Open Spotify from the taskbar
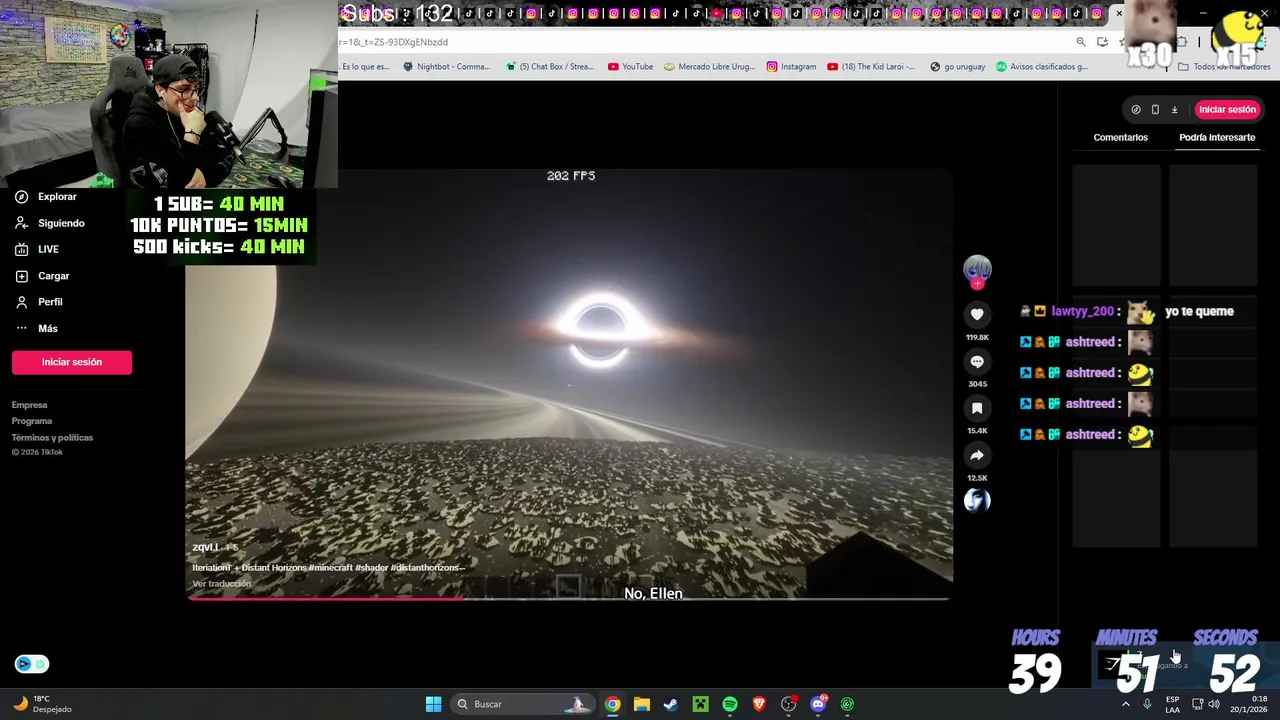 click(730, 704)
